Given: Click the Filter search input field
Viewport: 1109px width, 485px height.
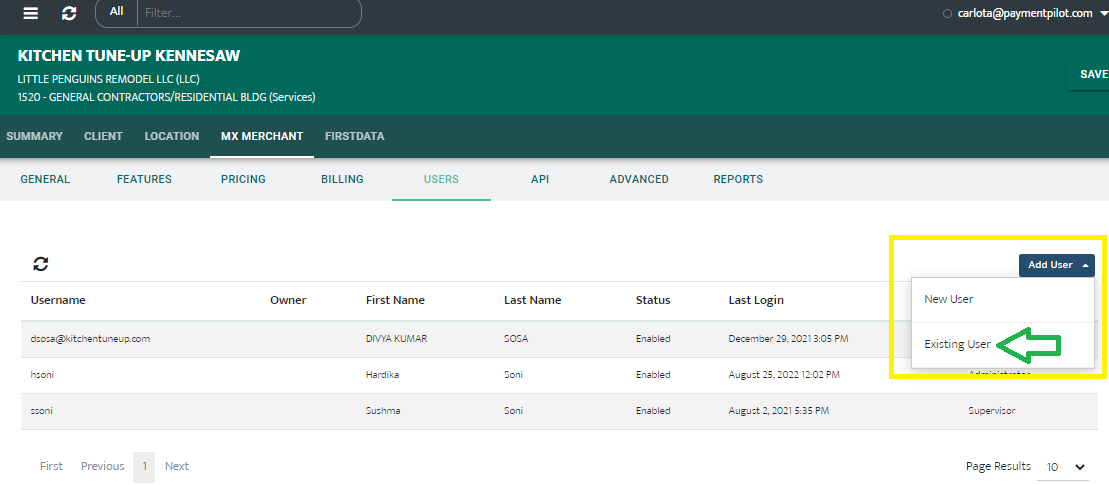Looking at the screenshot, I should (x=248, y=13).
